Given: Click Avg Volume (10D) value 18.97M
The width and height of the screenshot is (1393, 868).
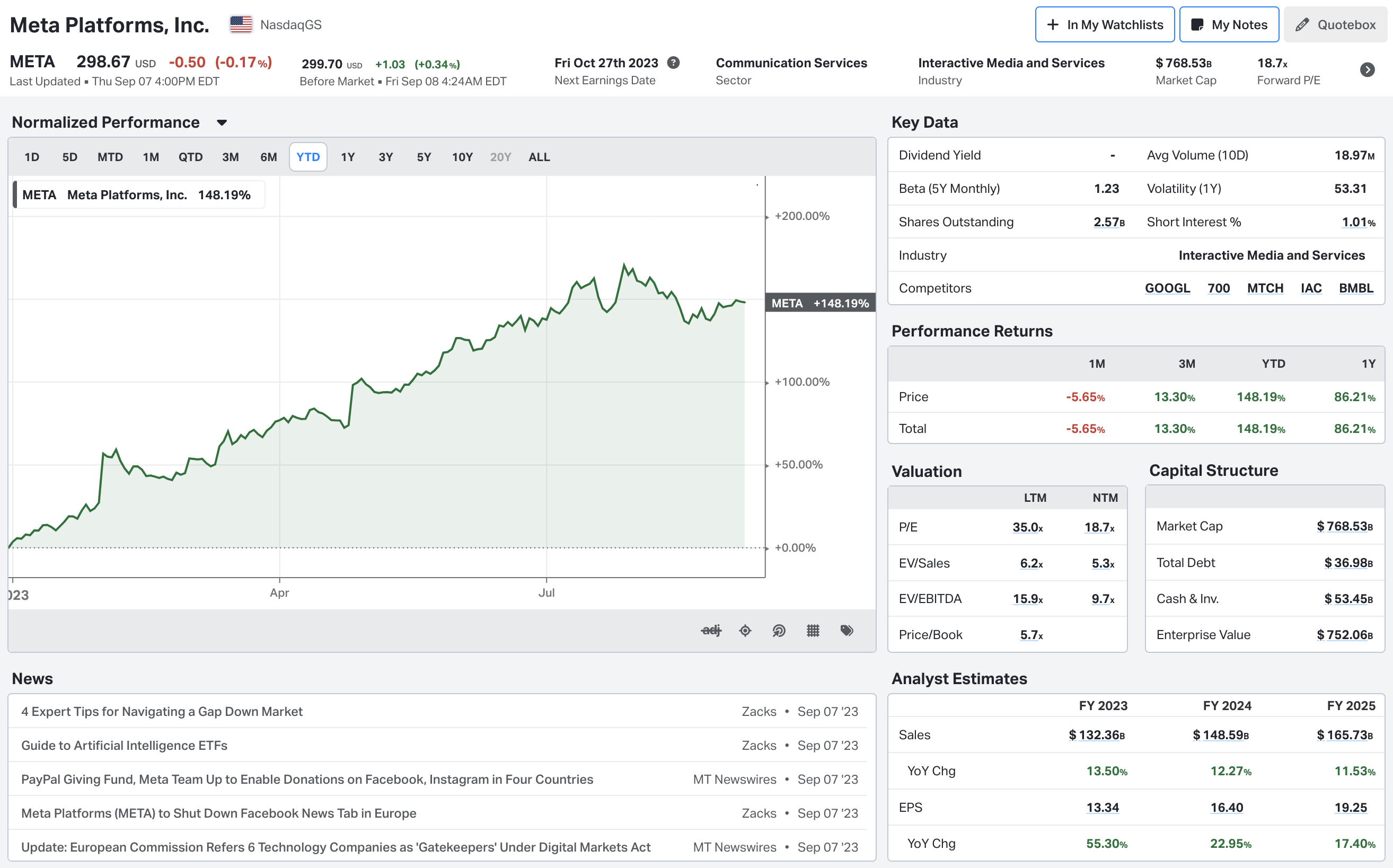Looking at the screenshot, I should pos(1354,156).
